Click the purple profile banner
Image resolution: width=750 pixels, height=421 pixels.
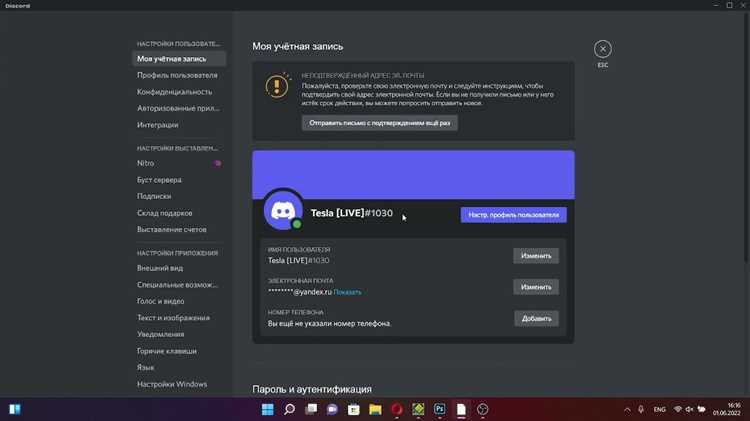[x=413, y=175]
